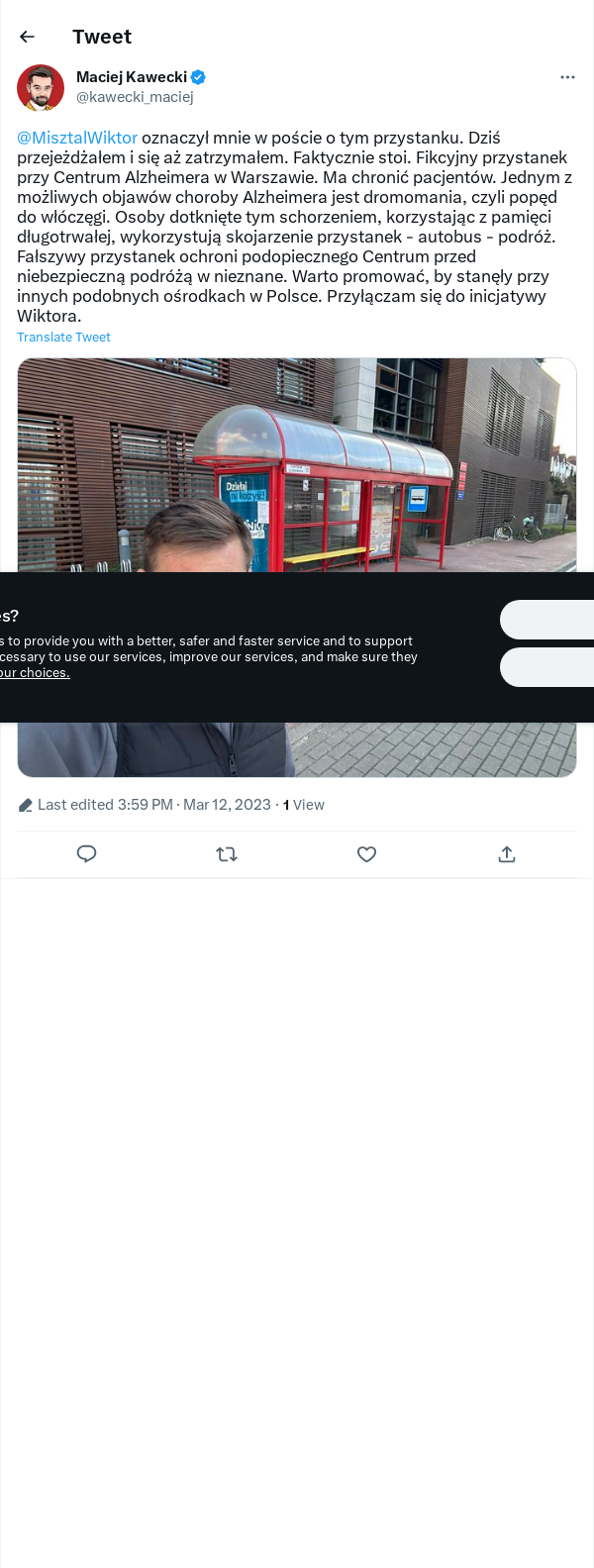Retweet using the retweet arrows icon
594x1568 pixels.
[227, 854]
